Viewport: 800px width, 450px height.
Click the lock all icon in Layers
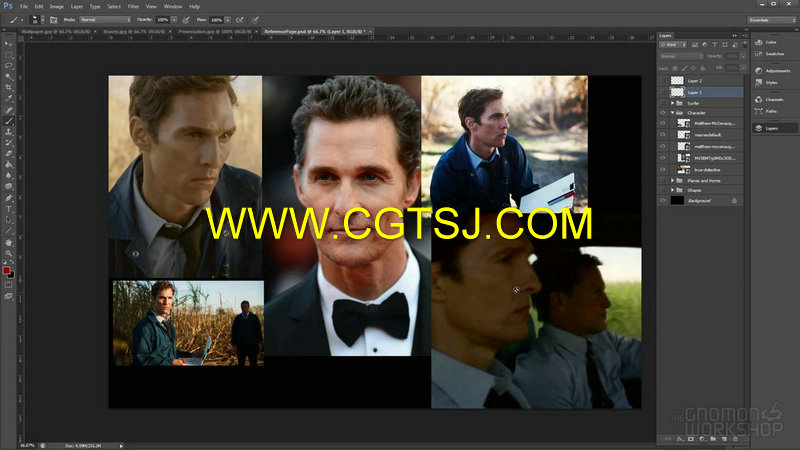click(x=703, y=68)
